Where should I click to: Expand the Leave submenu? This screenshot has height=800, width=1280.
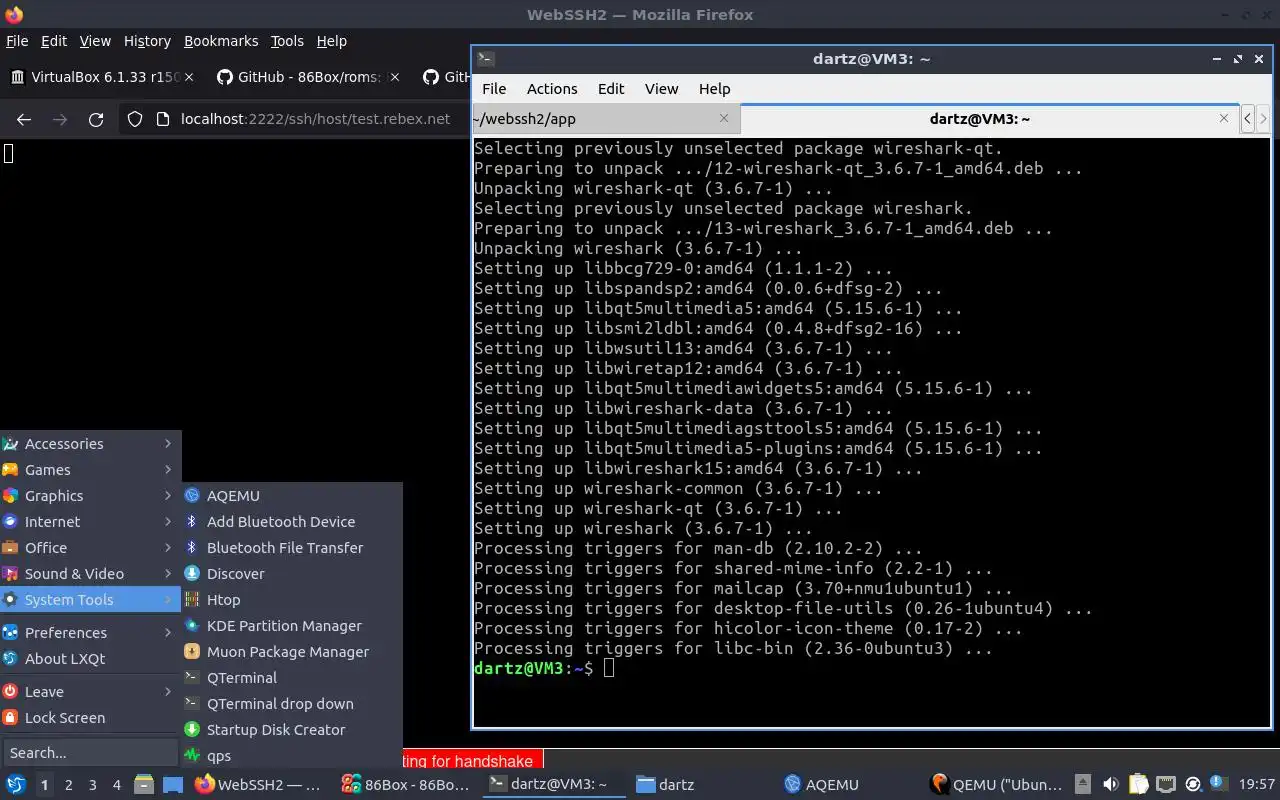click(x=90, y=692)
